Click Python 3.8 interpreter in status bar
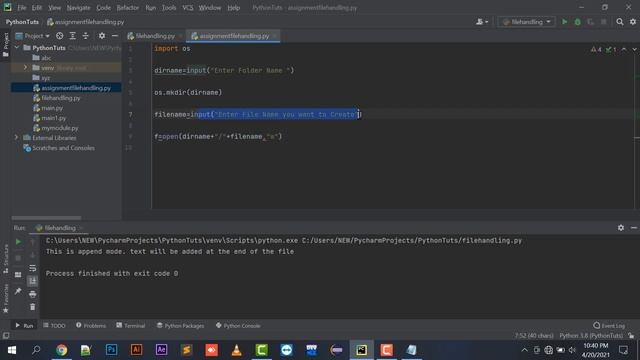This screenshot has width=640, height=360. coord(591,336)
